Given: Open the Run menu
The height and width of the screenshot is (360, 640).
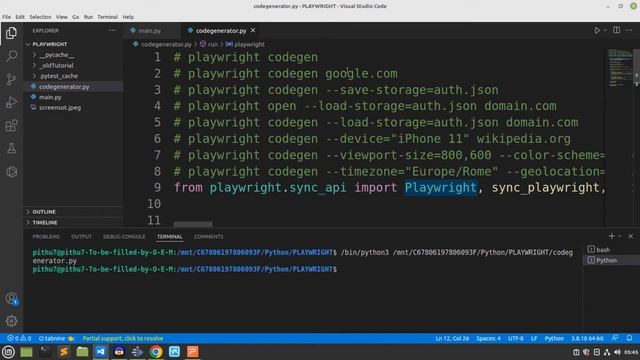Looking at the screenshot, I should (88, 17).
